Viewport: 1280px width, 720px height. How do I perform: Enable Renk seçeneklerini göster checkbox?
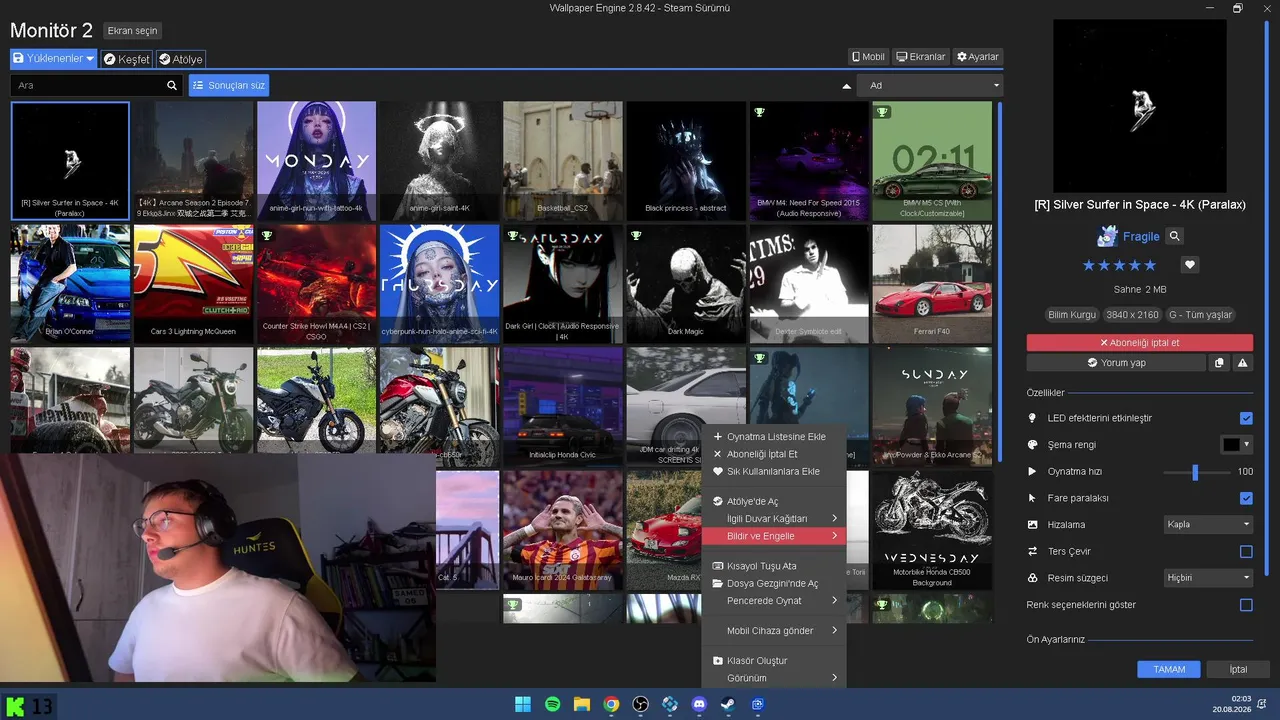pos(1246,605)
